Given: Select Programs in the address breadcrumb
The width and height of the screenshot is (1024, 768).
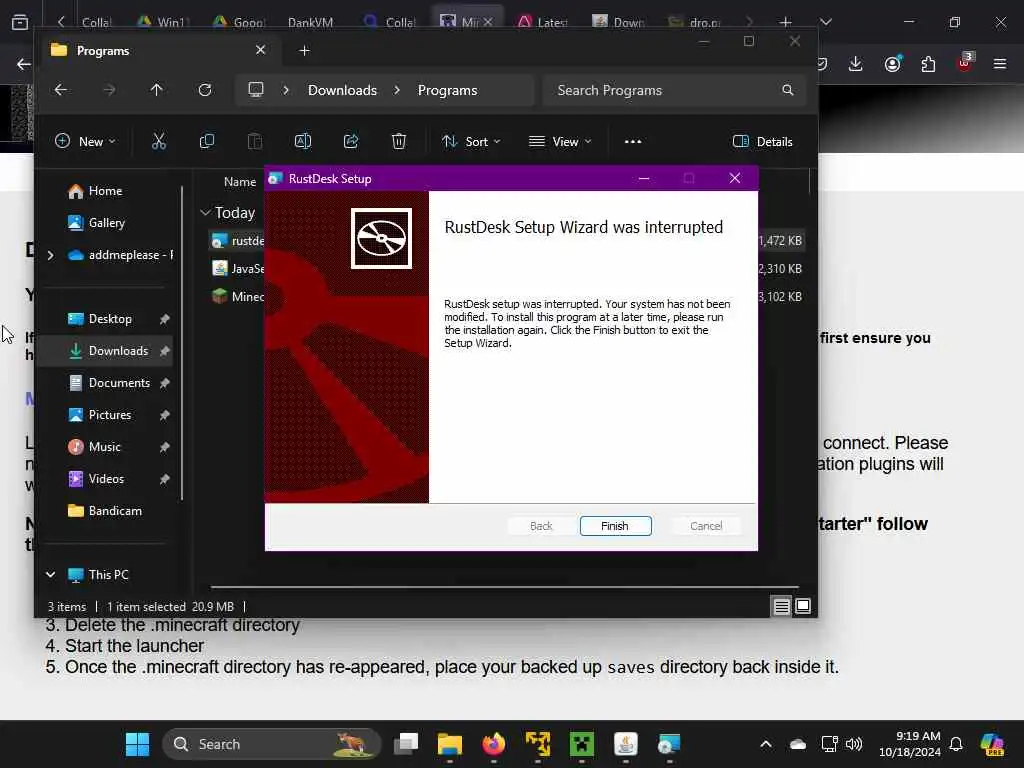Looking at the screenshot, I should coord(447,90).
